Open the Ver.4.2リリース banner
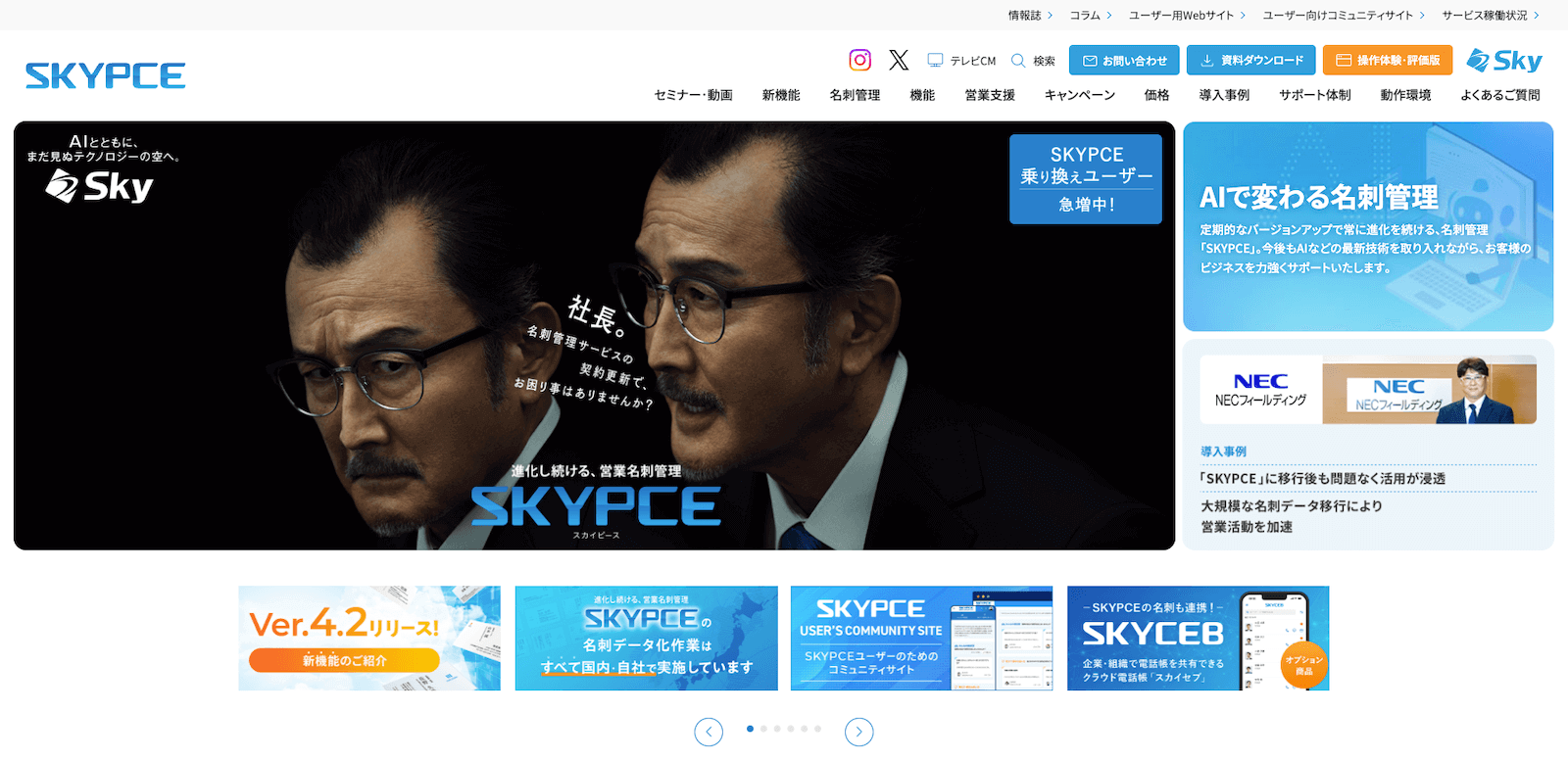This screenshot has width=1568, height=760. point(369,639)
